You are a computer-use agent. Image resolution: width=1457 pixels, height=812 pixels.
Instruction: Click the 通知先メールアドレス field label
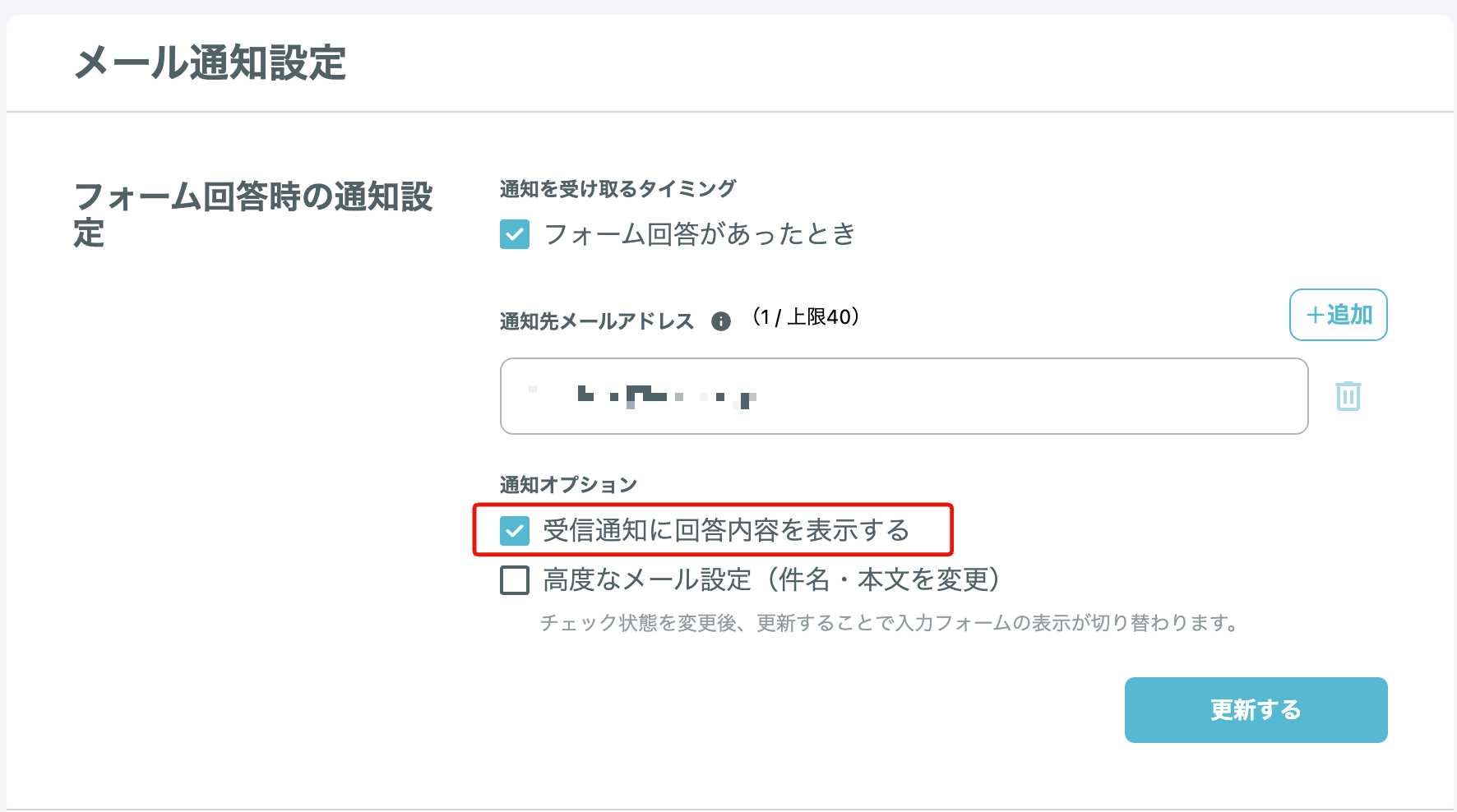[597, 321]
